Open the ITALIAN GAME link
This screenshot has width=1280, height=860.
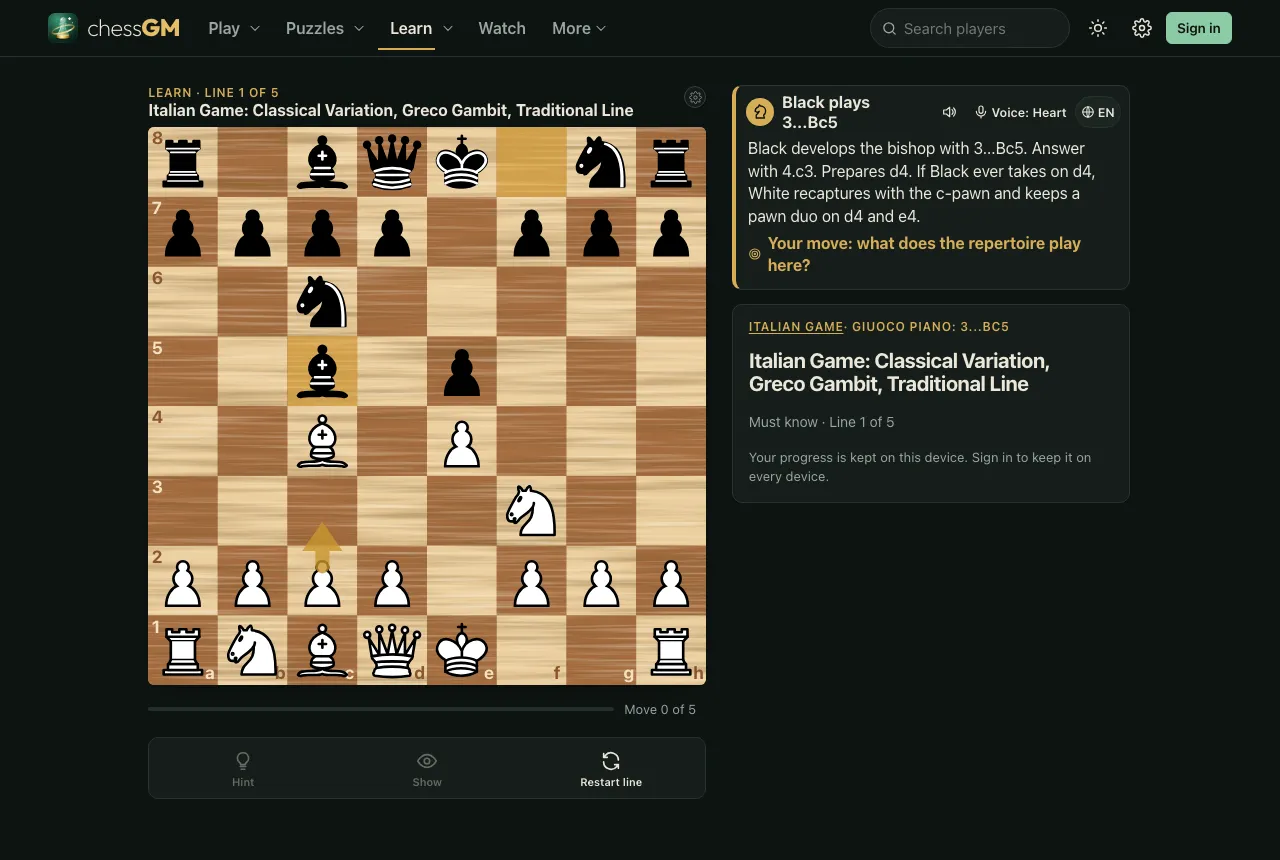[x=796, y=327]
